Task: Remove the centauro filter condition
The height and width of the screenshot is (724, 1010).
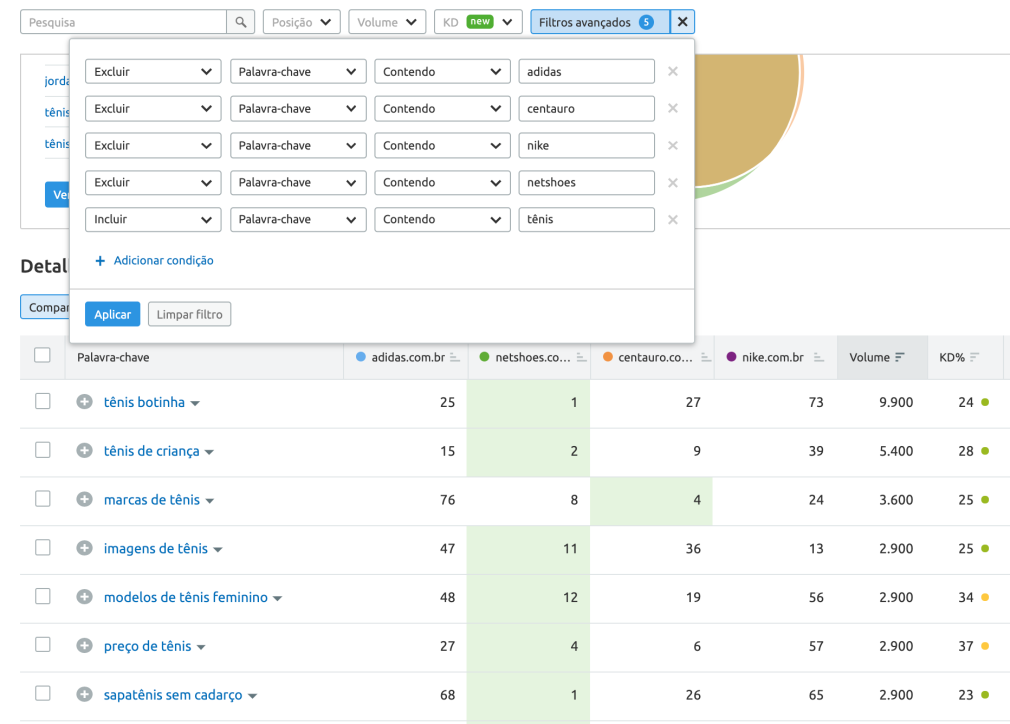Action: click(672, 108)
